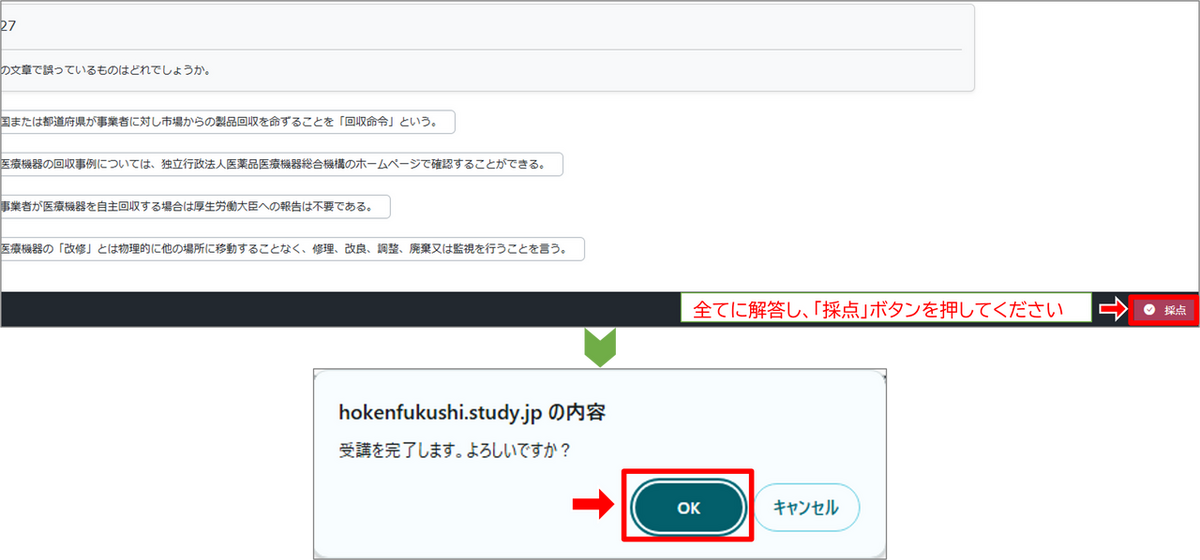The height and width of the screenshot is (560, 1200).
Task: Click the message 受講を完了します。よろしいですか?
Action: tap(456, 451)
